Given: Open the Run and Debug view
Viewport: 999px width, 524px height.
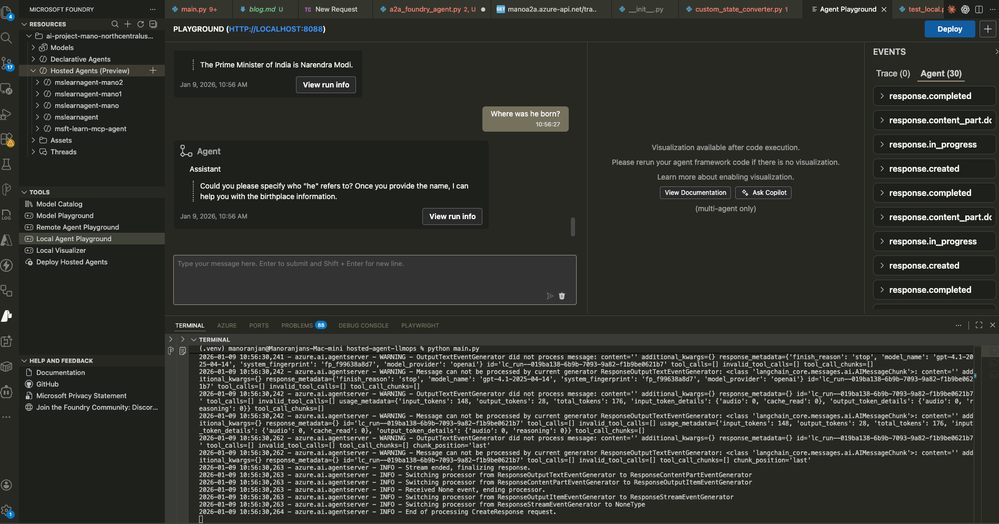Looking at the screenshot, I should (x=7, y=115).
